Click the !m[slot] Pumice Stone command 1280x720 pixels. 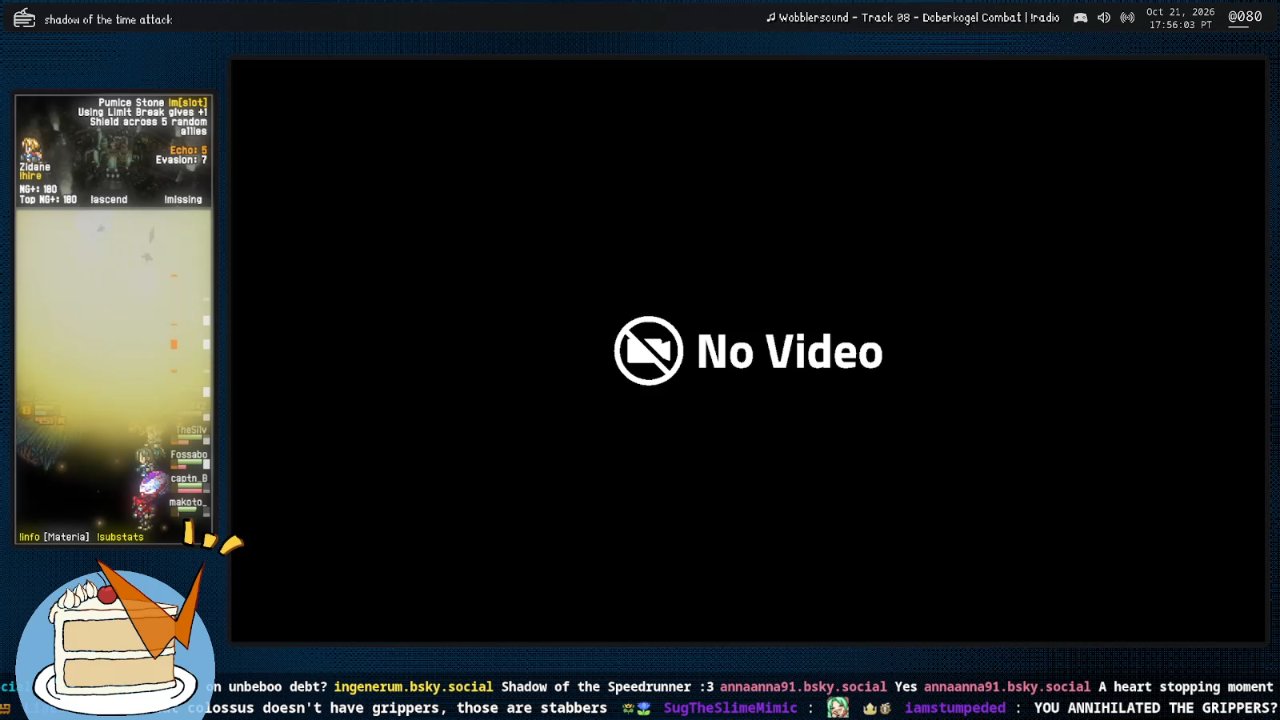point(188,103)
